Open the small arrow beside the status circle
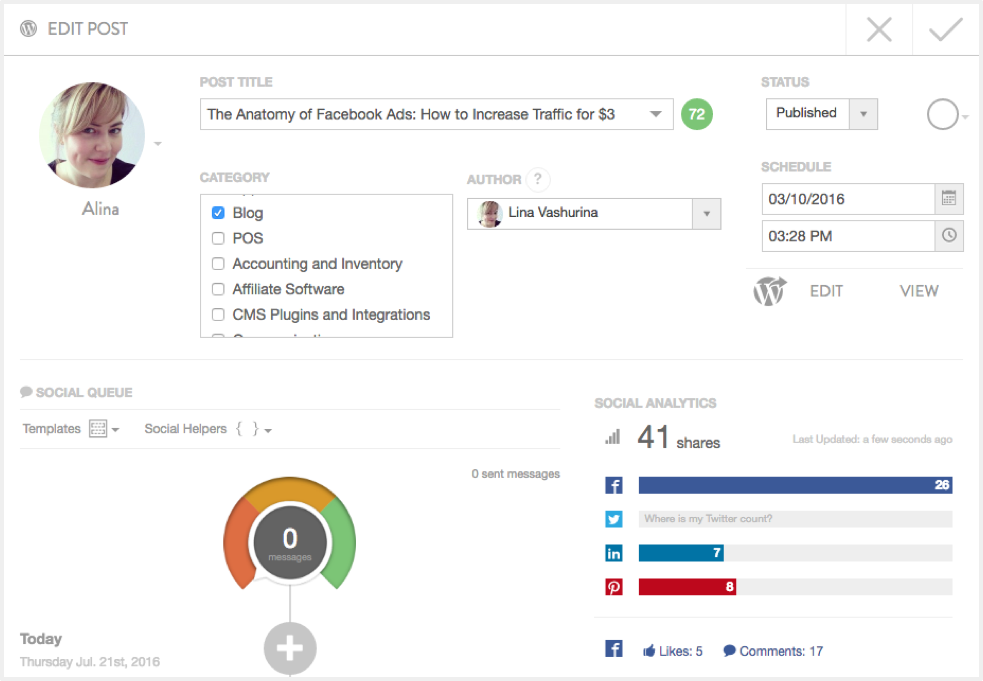Screen dimensions: 983x681 pyautogui.click(x=965, y=117)
